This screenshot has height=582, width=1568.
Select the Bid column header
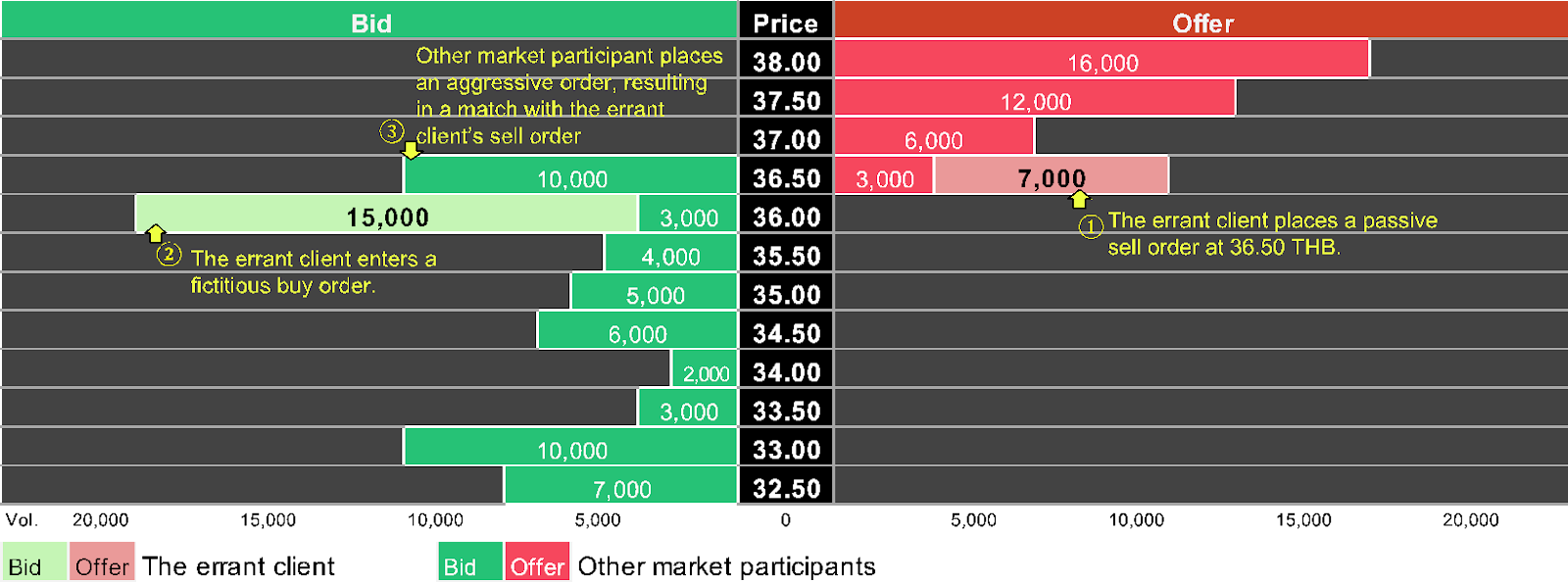click(370, 23)
